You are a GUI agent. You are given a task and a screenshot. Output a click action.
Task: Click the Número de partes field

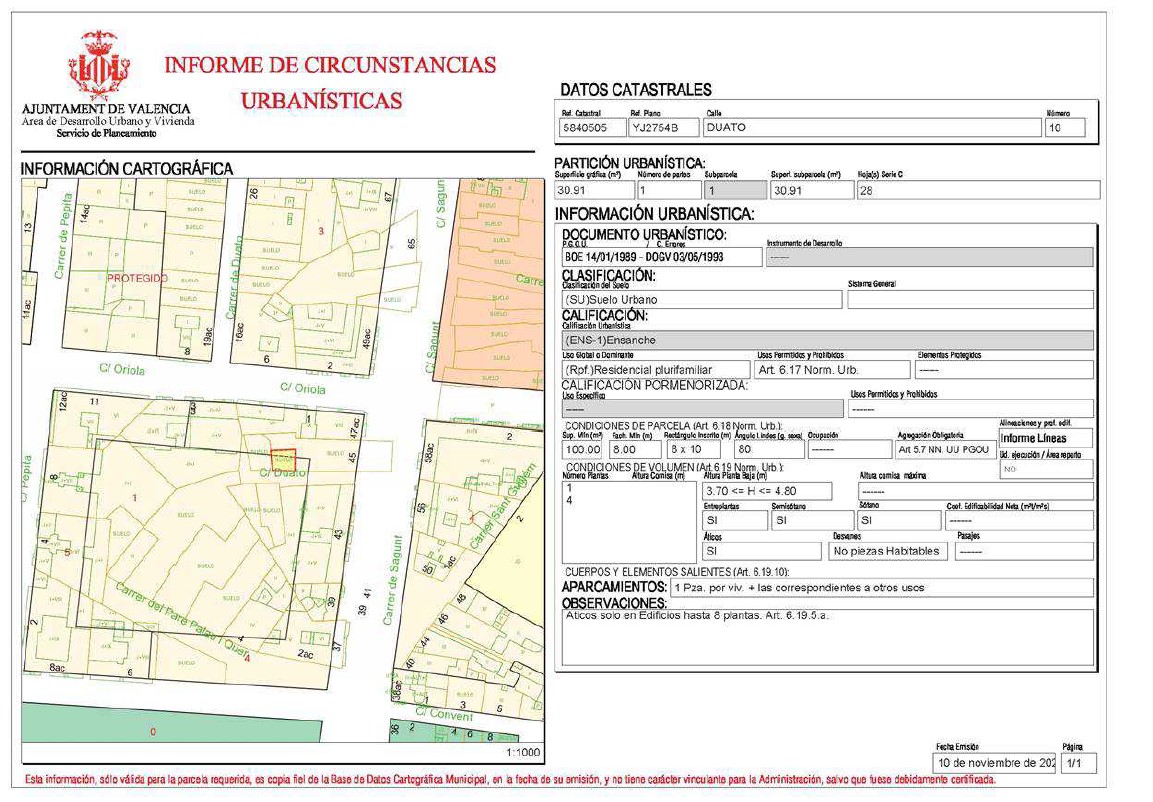click(668, 190)
